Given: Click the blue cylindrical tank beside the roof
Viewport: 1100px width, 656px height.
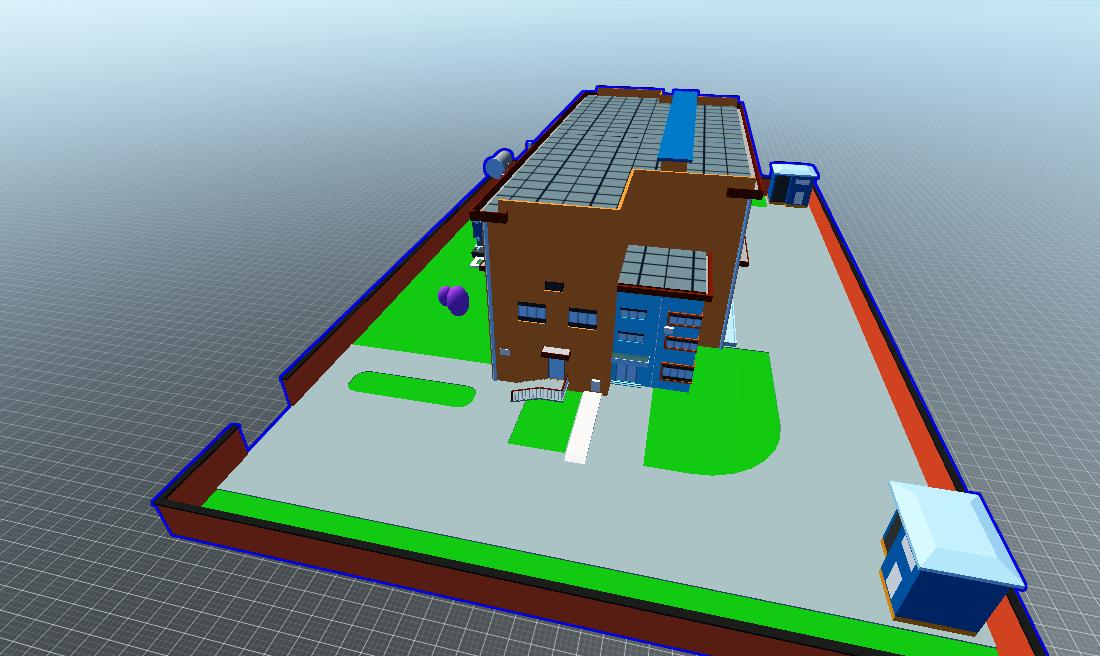Looking at the screenshot, I should tap(498, 164).
